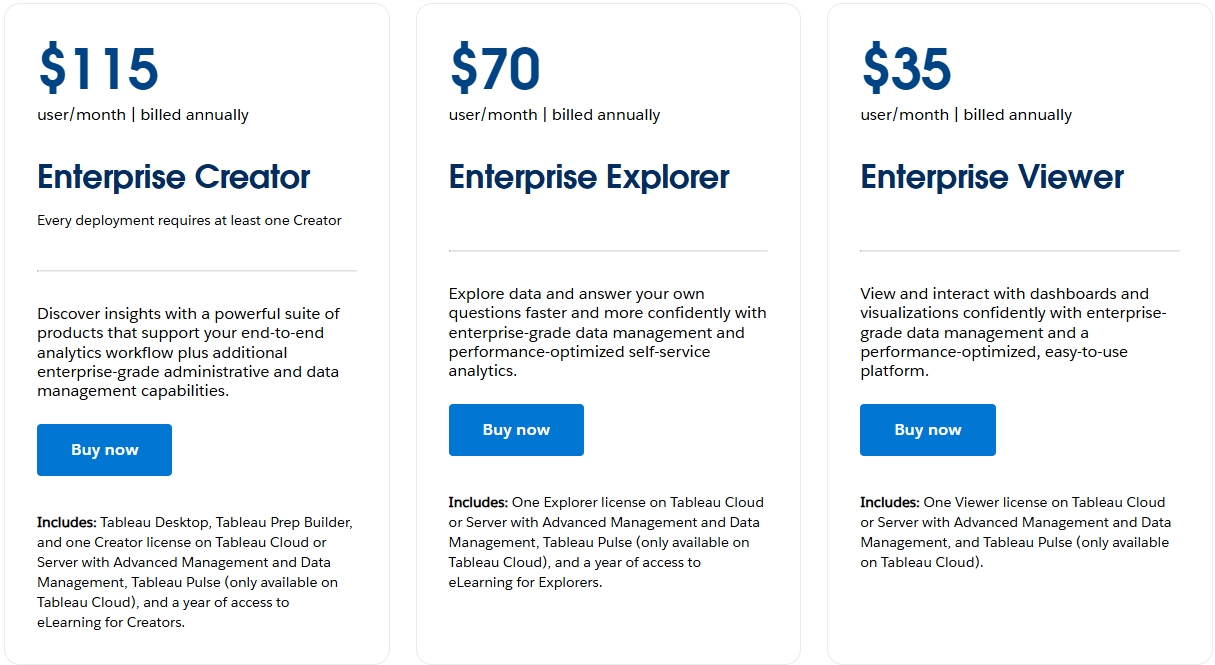This screenshot has height=665, width=1215.
Task: Click the Enterprise Viewer heading
Action: click(x=992, y=177)
